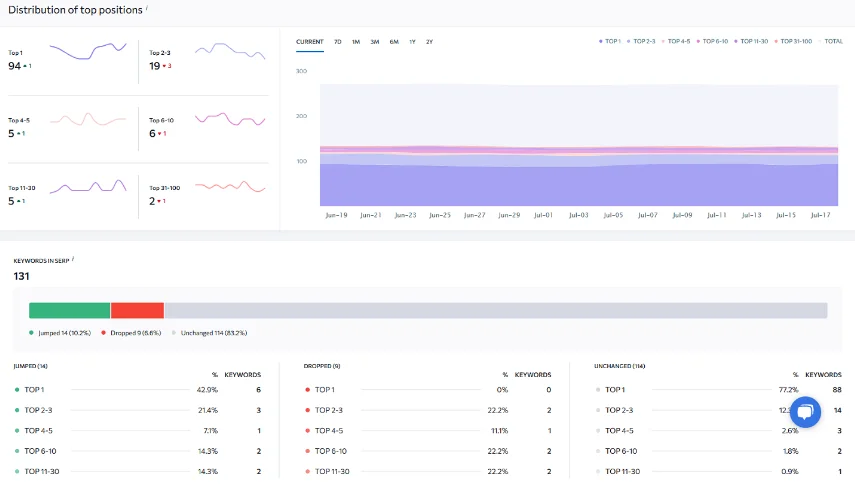The image size is (855, 491).
Task: Switch chart to 1M range
Action: (356, 41)
